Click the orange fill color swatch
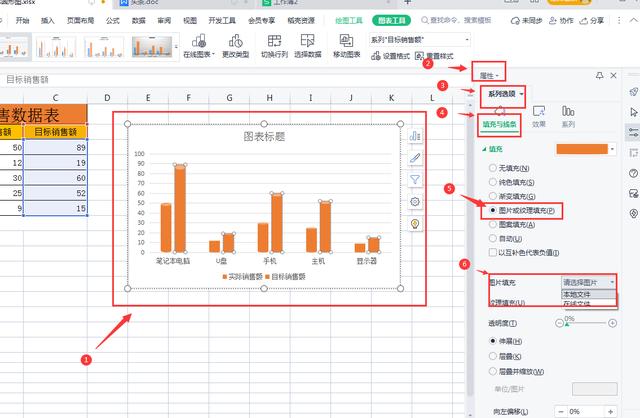Image resolution: width=640 pixels, height=418 pixels. click(x=582, y=149)
